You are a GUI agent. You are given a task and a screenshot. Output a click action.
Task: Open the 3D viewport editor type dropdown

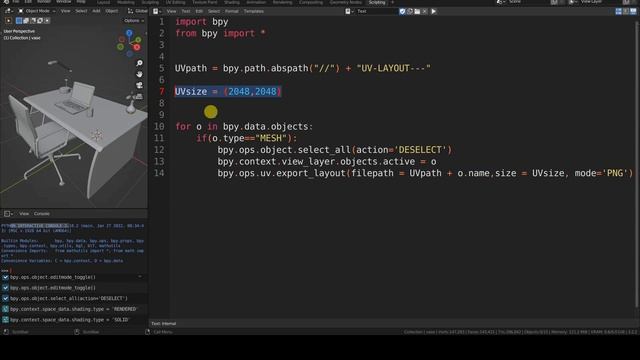coord(8,11)
